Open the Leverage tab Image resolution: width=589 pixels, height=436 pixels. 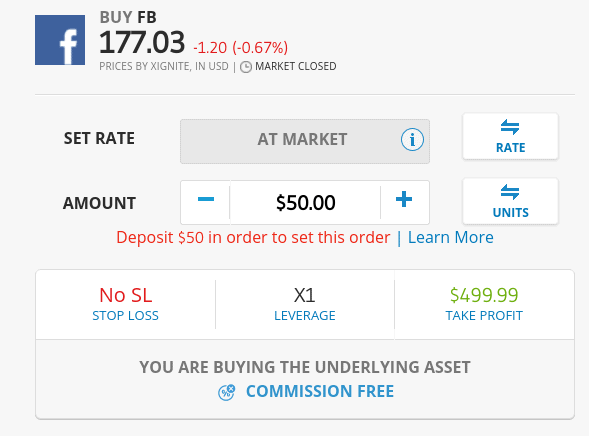click(305, 305)
